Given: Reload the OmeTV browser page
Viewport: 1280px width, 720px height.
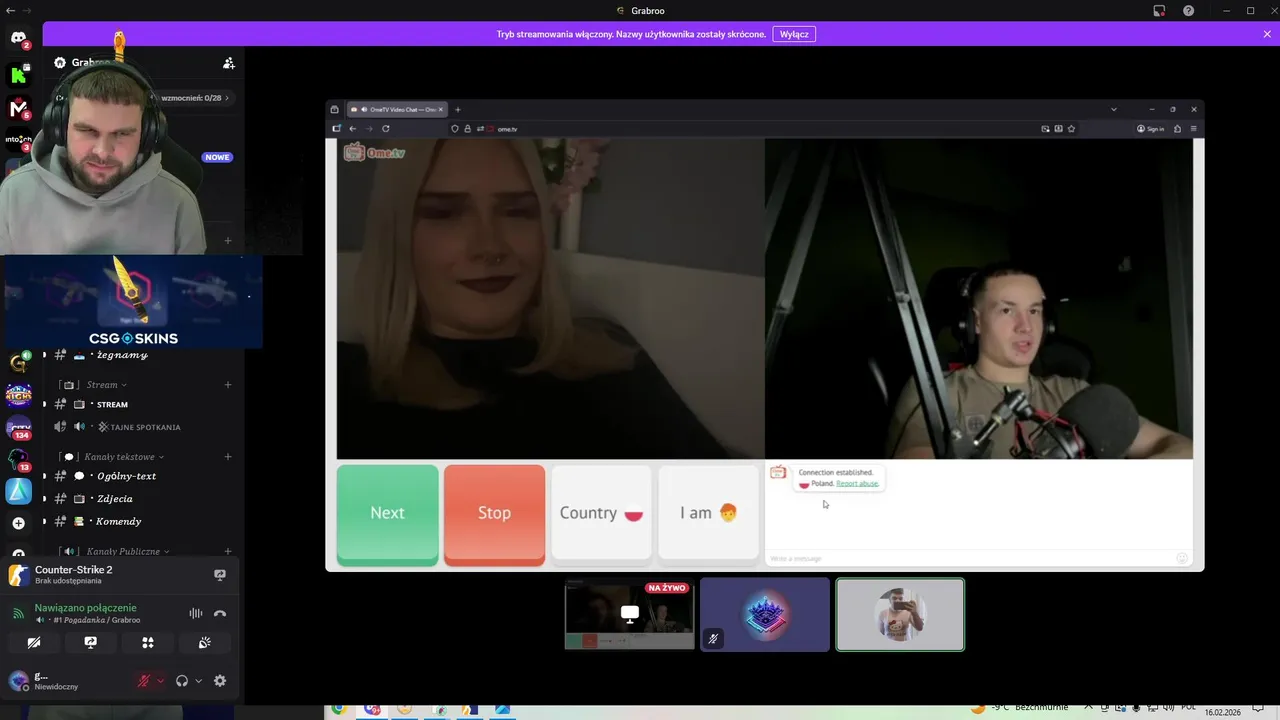Looking at the screenshot, I should [386, 128].
